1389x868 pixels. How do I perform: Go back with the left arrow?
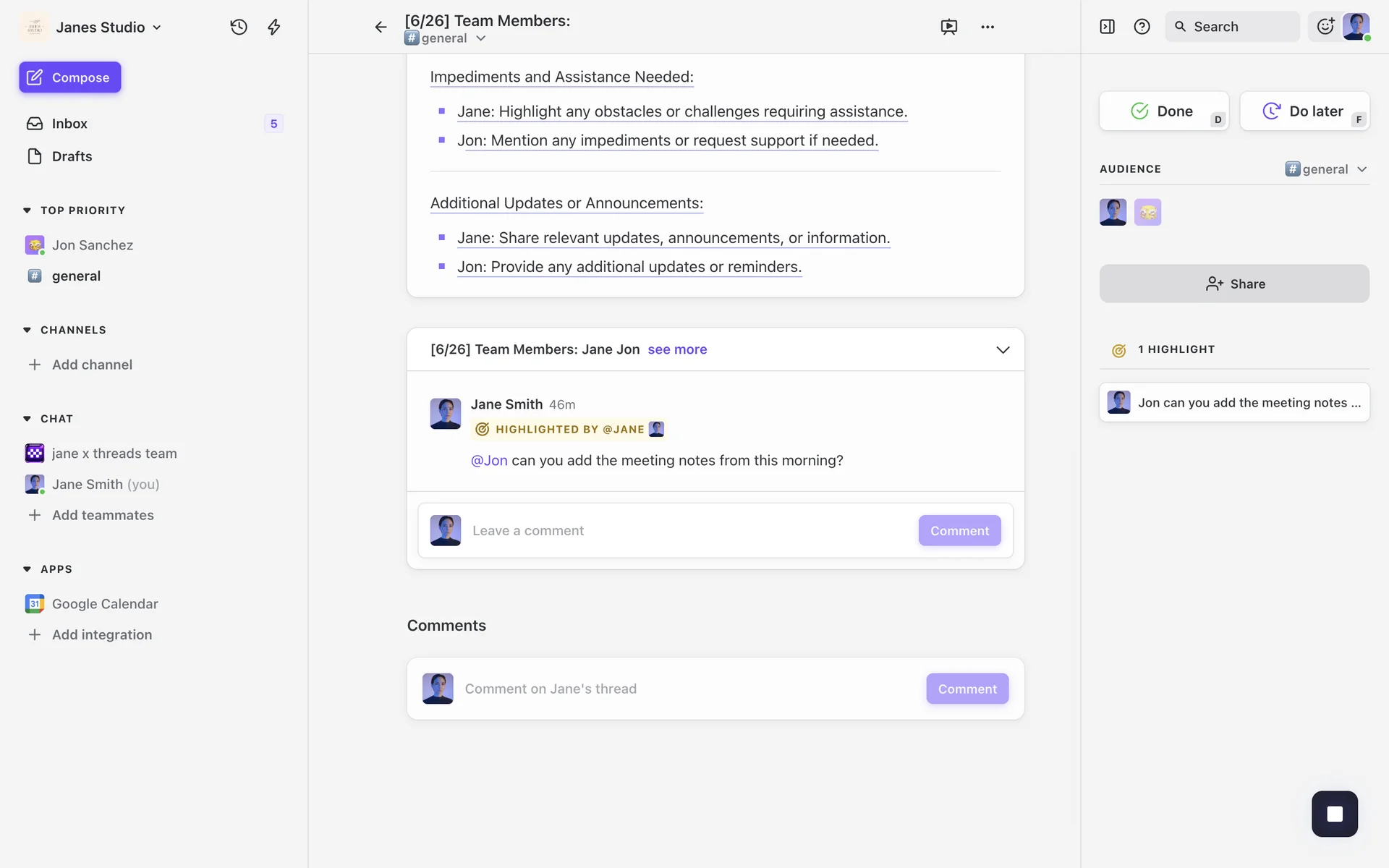[381, 27]
